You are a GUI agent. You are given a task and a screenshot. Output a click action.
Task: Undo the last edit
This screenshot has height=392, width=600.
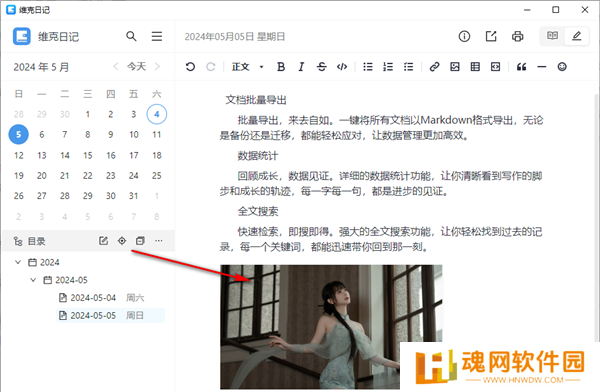pyautogui.click(x=190, y=67)
